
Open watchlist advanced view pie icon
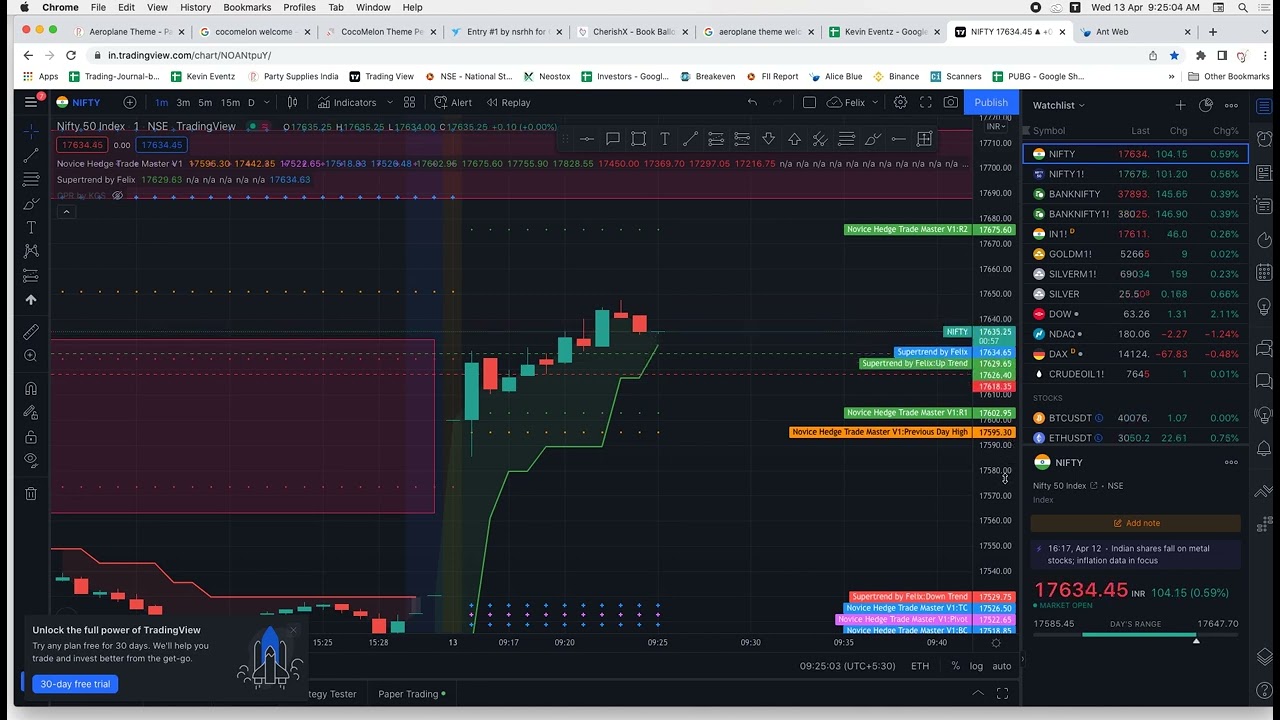point(1206,105)
